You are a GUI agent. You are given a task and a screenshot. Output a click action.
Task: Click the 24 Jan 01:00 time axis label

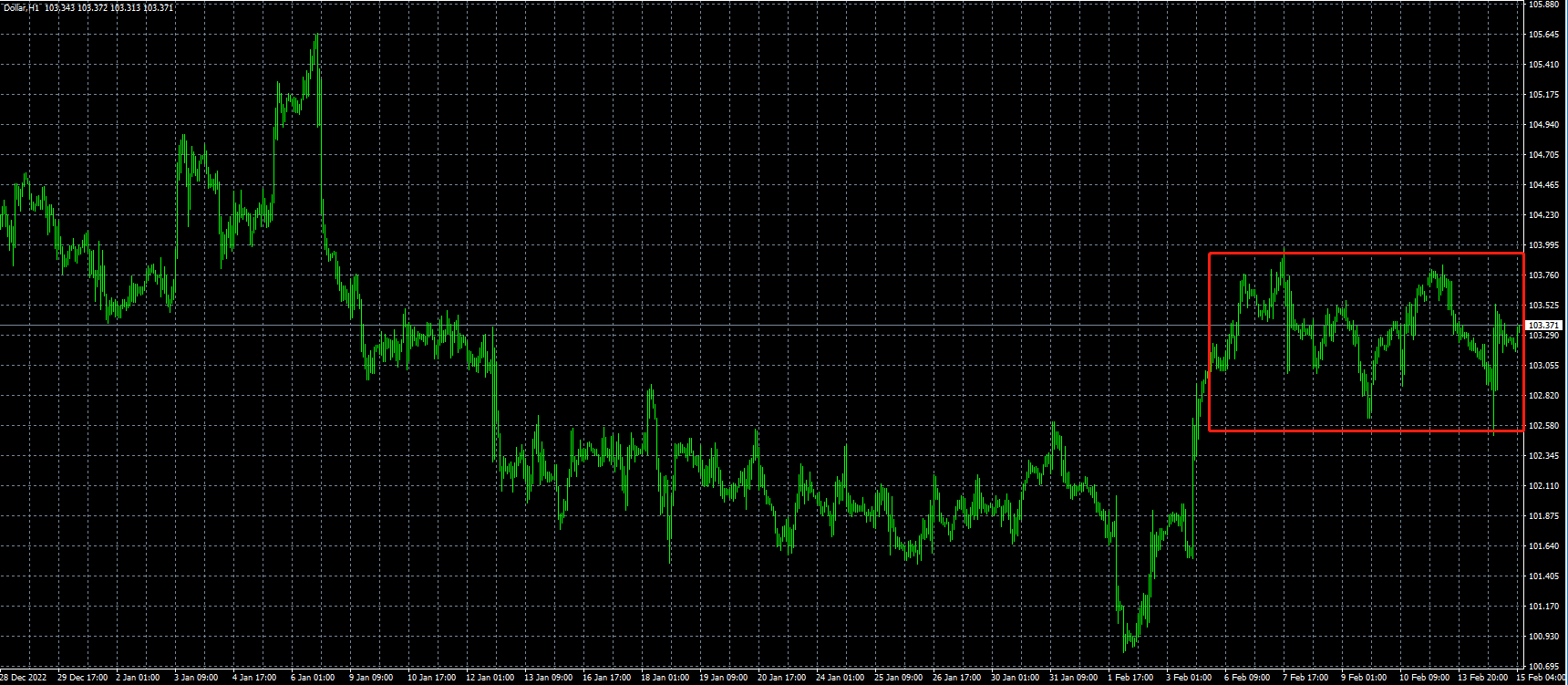(840, 678)
